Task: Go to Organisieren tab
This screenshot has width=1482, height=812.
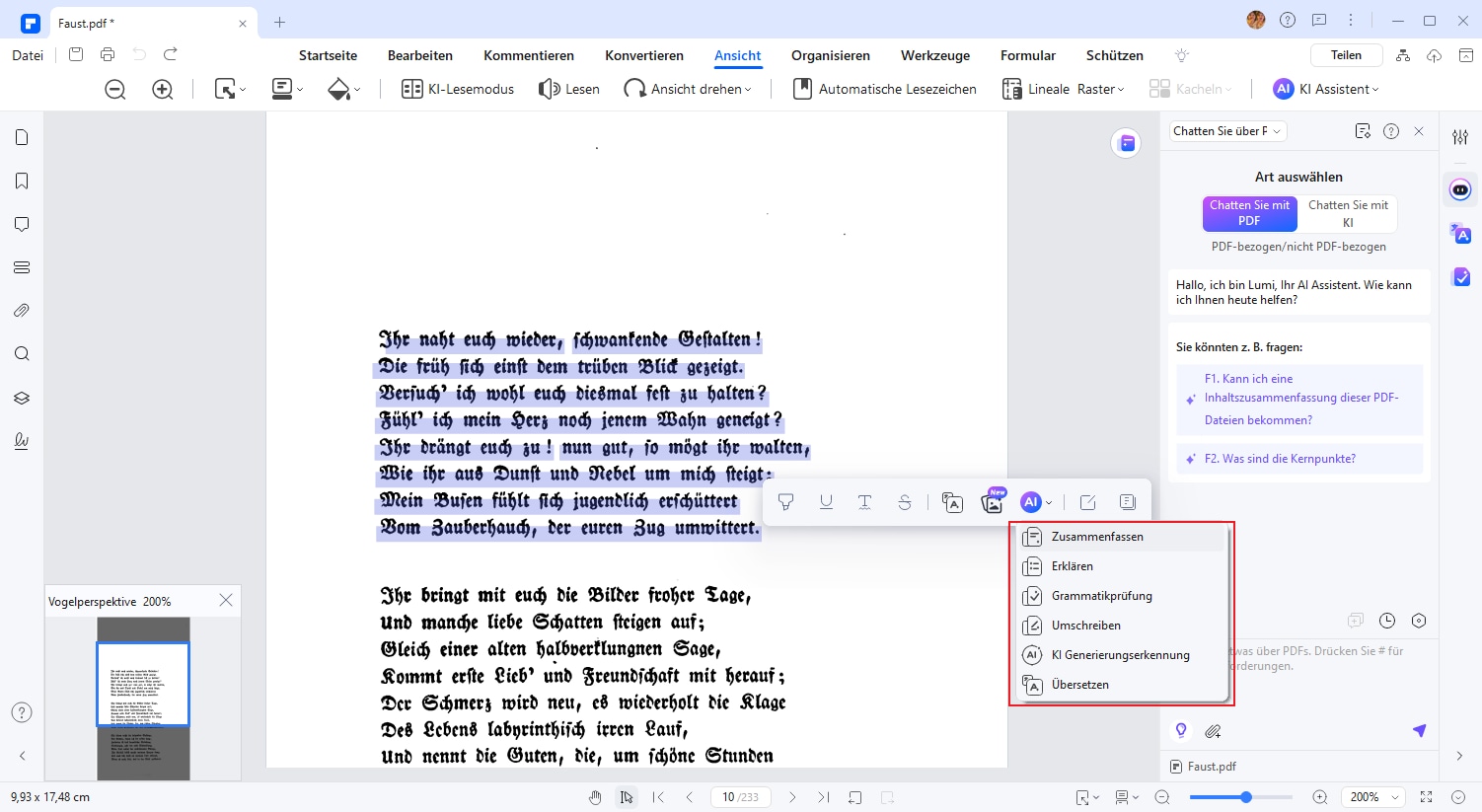Action: (831, 55)
